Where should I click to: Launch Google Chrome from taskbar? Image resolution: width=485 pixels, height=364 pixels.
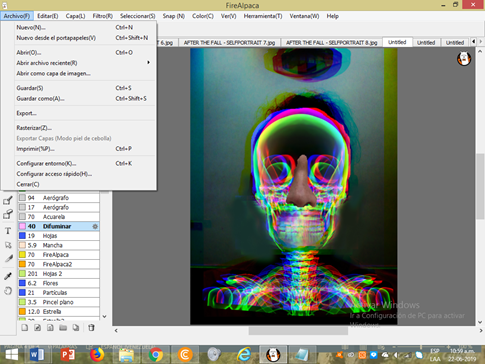click(x=156, y=355)
